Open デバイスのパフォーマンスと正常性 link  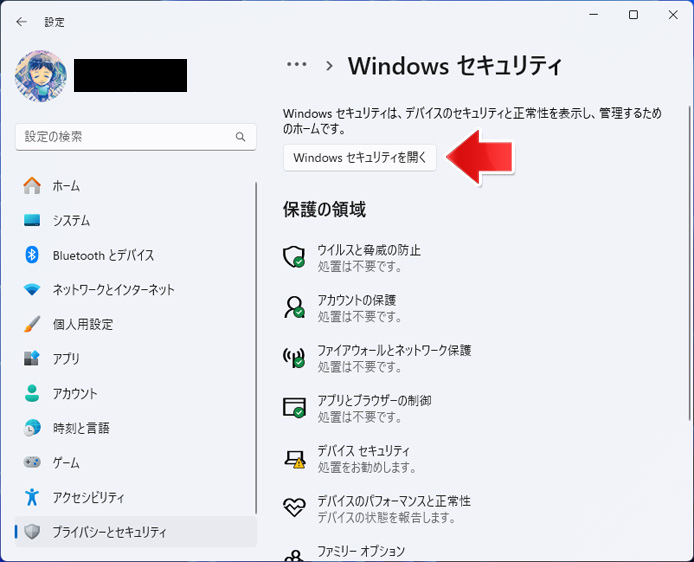click(394, 500)
